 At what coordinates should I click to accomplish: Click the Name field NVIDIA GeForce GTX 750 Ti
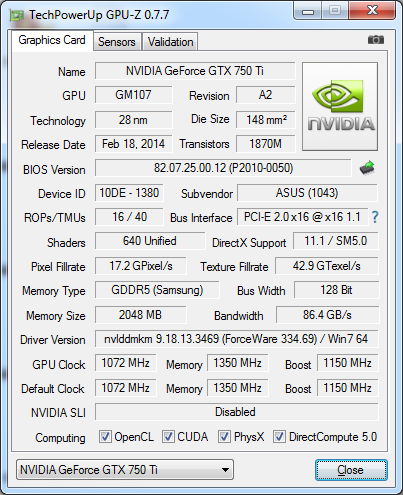[195, 71]
